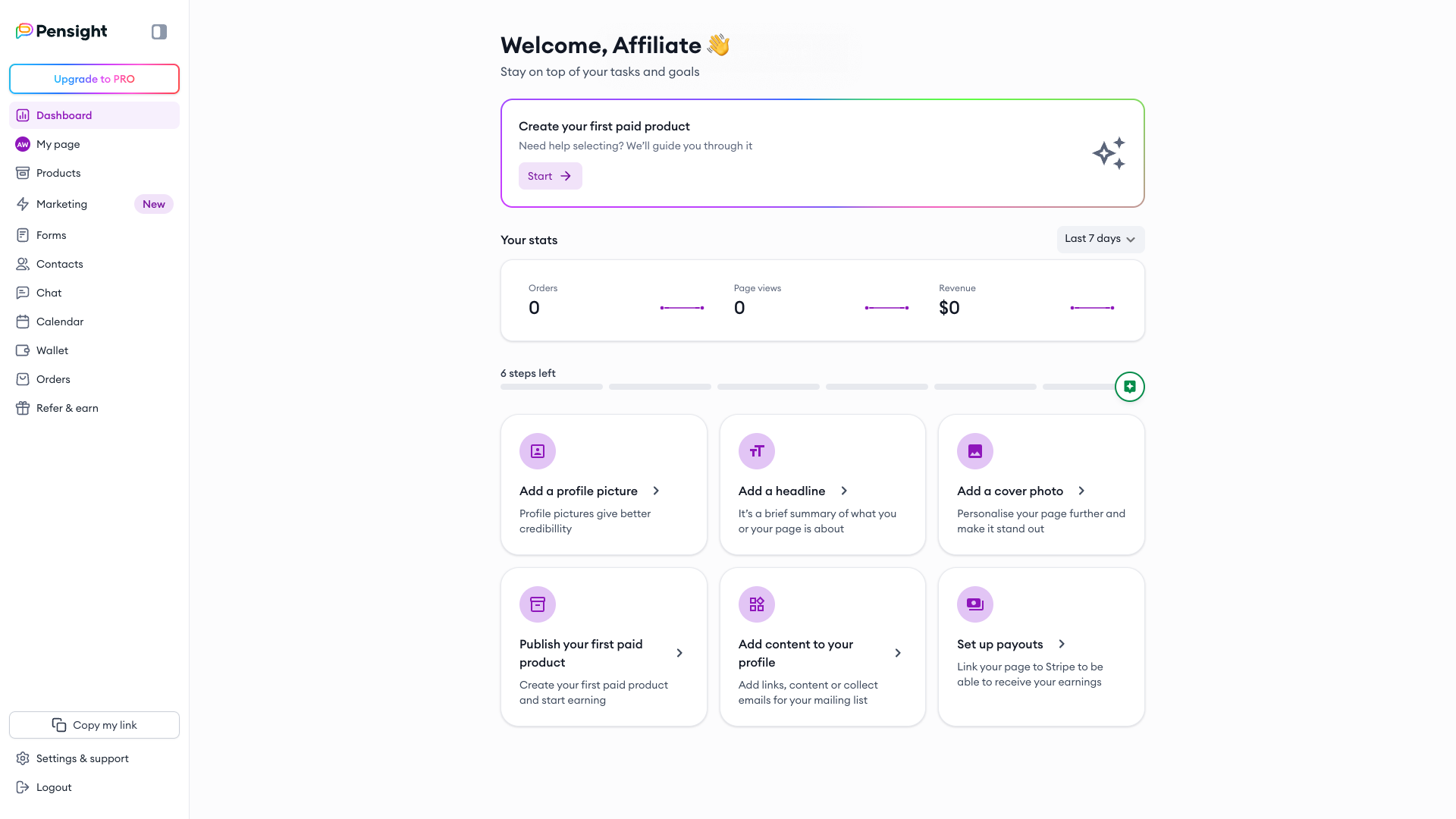
Task: Collapse the sidebar with the panel toggle icon
Action: pos(158,32)
